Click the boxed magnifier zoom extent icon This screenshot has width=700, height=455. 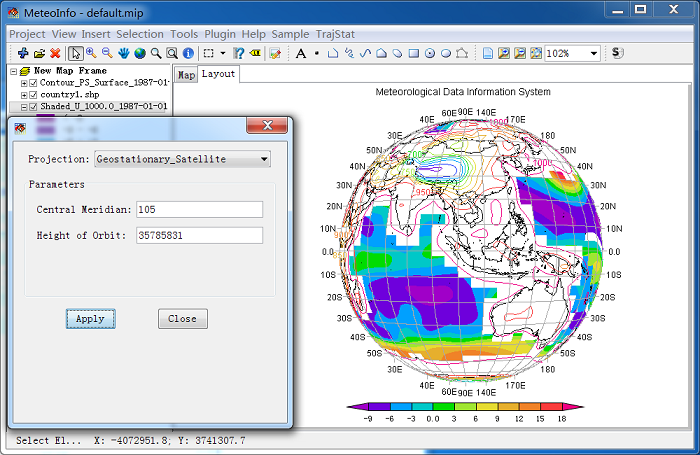[172, 54]
